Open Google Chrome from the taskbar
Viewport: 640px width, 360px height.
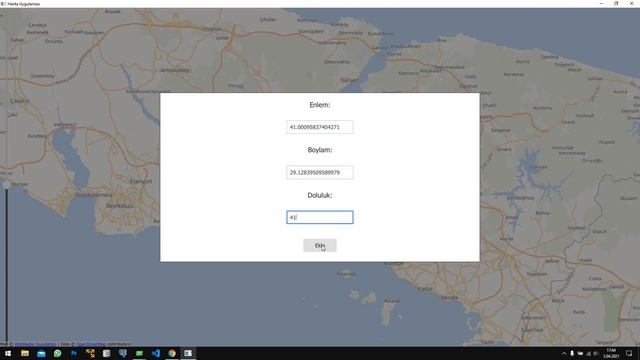tap(172, 353)
